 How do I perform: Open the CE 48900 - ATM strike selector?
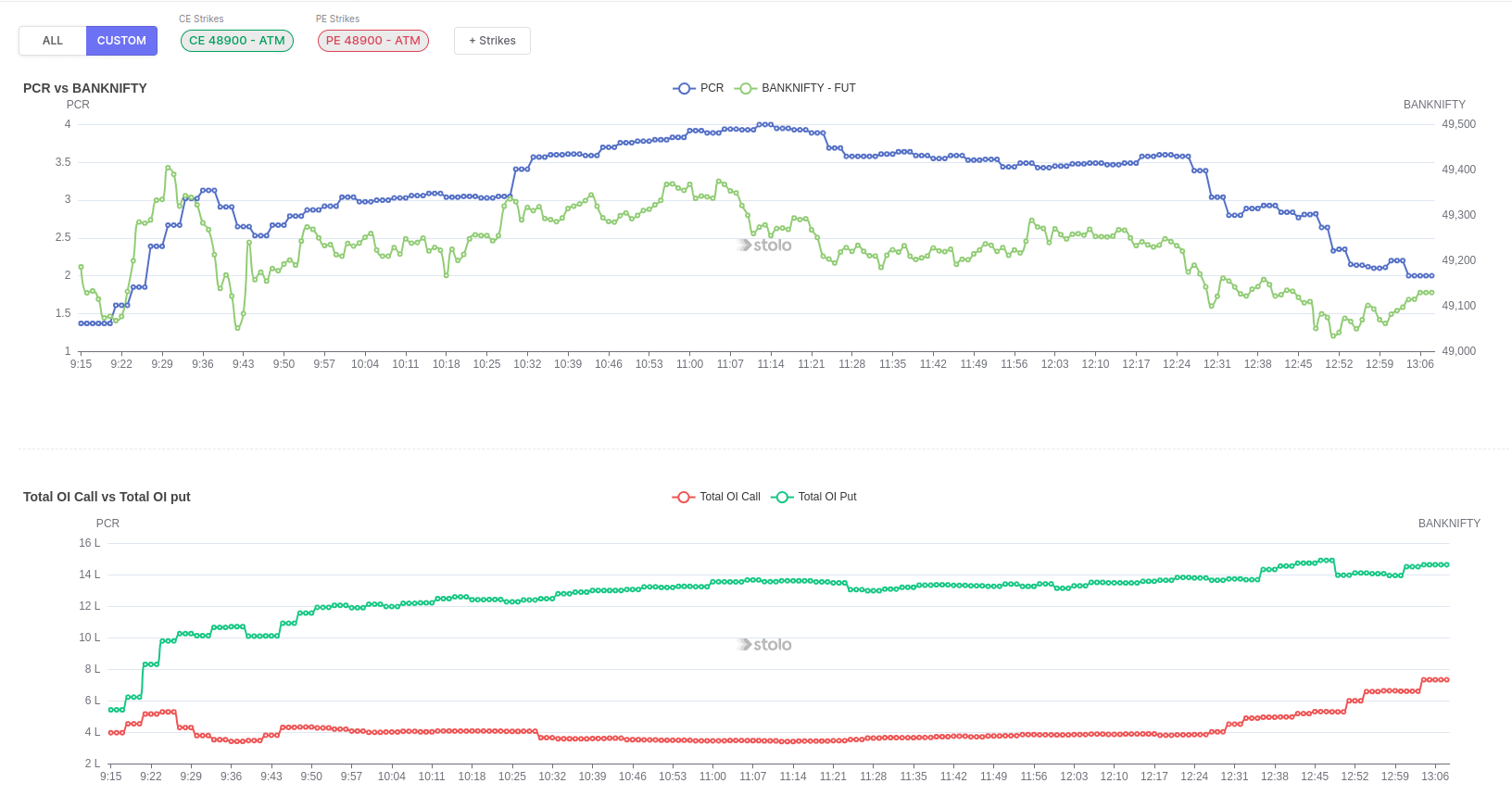coord(236,41)
